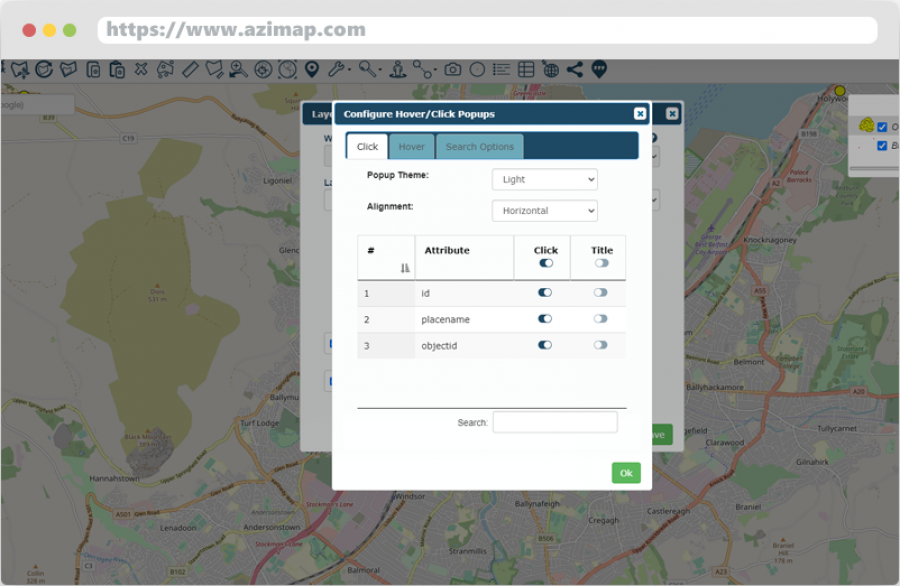Open the legend list icon

pos(501,70)
